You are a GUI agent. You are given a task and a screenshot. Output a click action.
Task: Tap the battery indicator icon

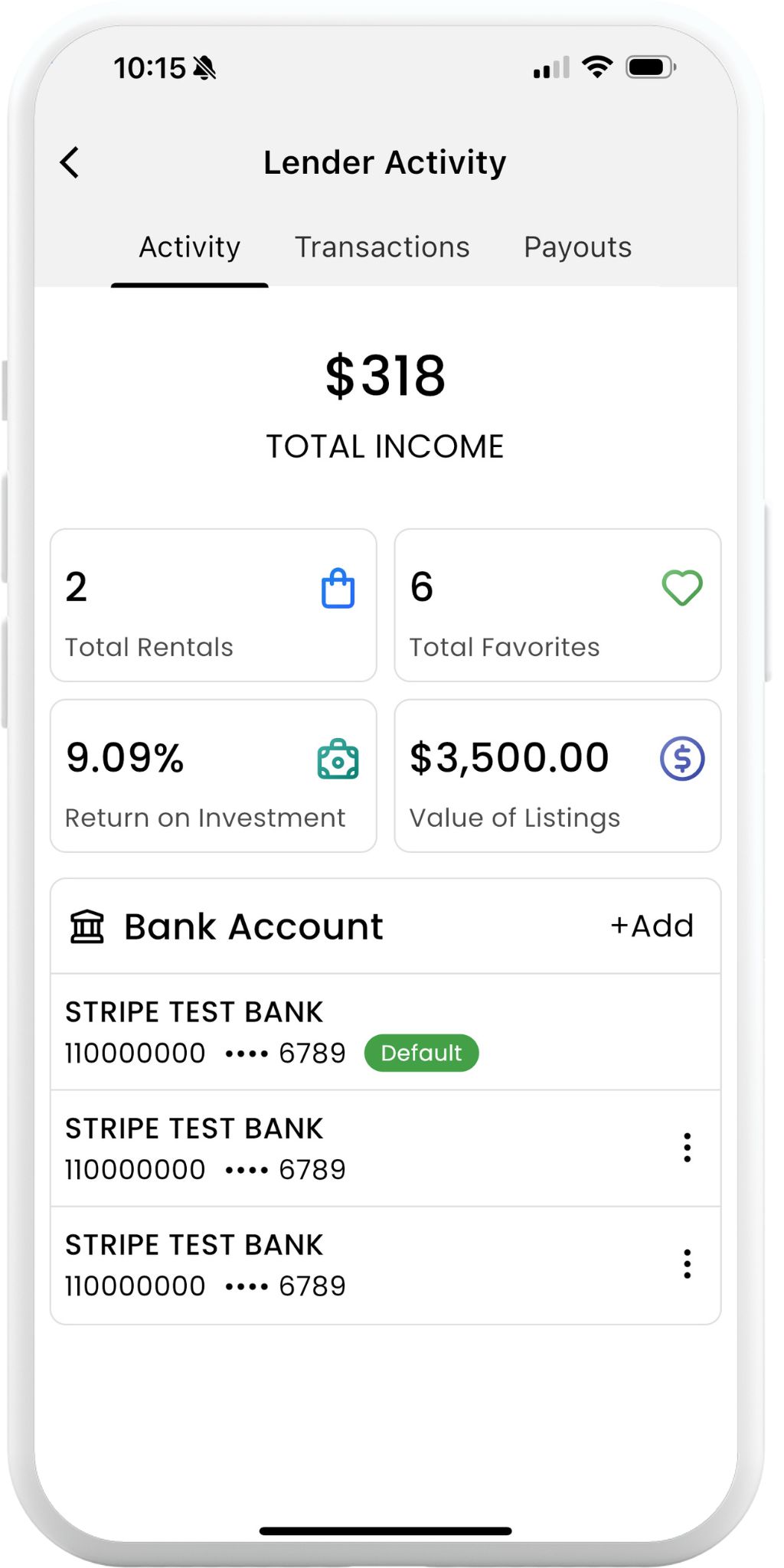point(651,67)
